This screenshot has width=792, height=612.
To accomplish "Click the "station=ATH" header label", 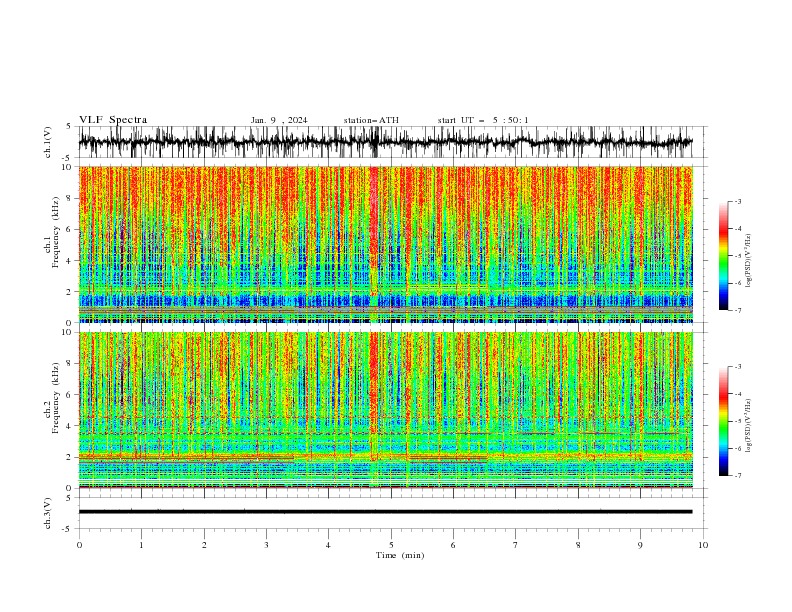I will click(x=371, y=120).
